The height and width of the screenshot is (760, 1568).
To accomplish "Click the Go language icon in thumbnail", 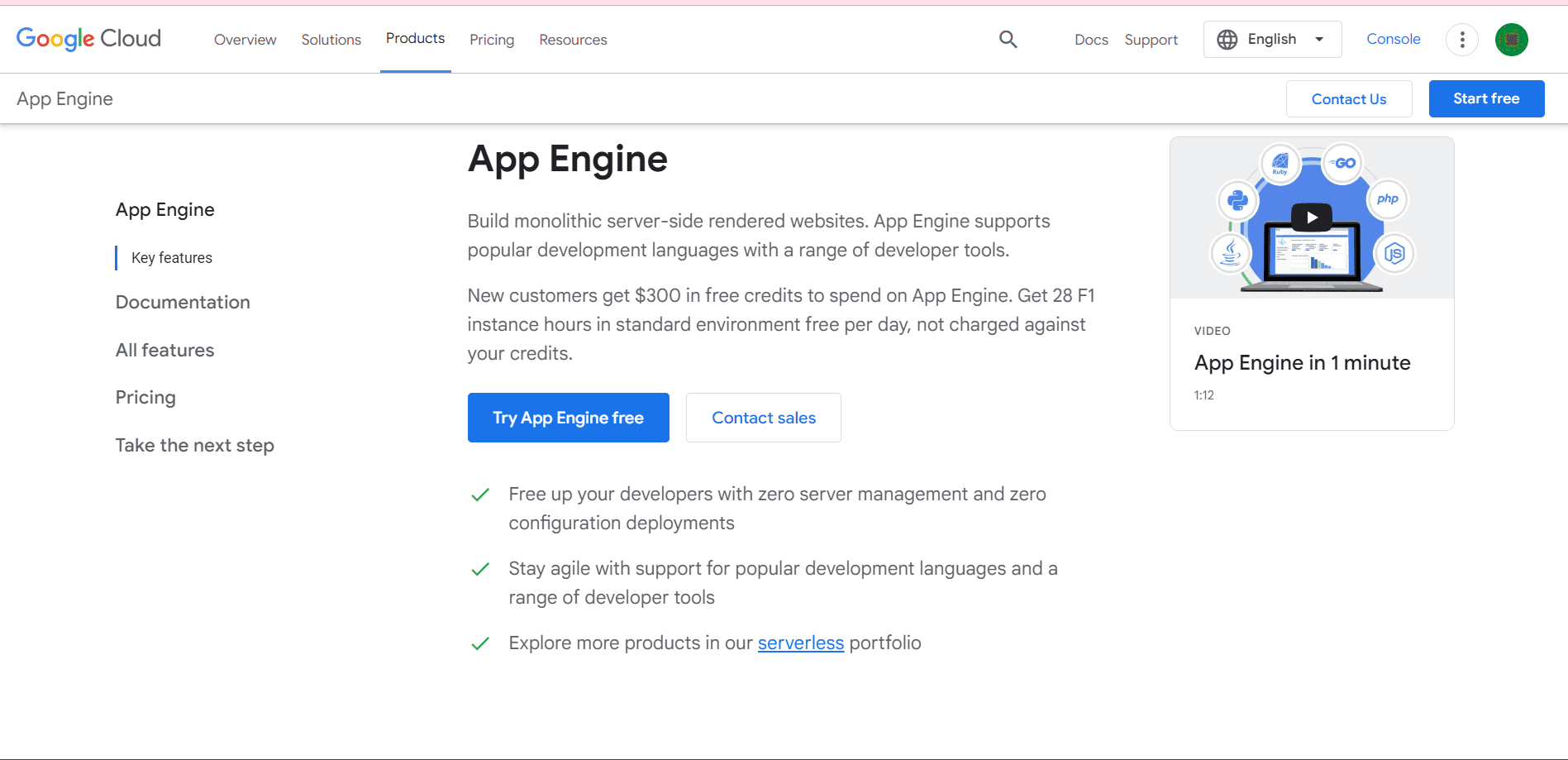I will [1344, 163].
